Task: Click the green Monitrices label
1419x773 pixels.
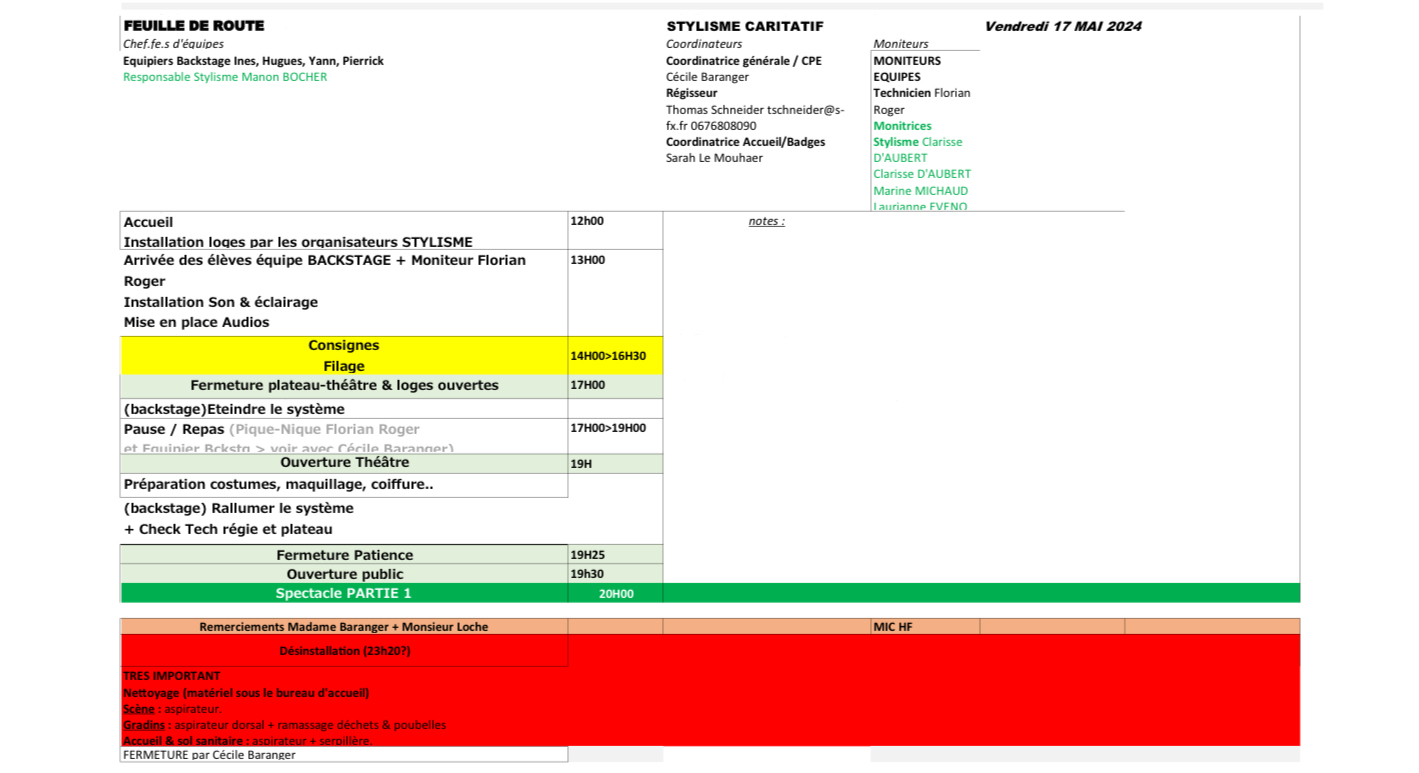Action: click(902, 126)
